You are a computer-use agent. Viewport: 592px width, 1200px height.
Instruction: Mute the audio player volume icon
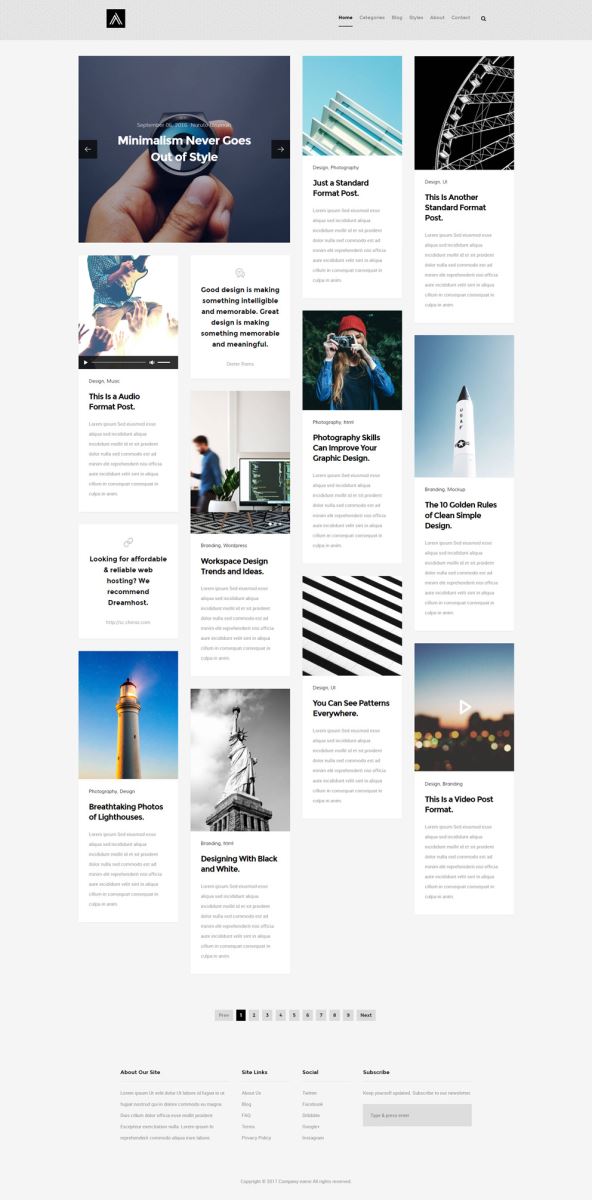pyautogui.click(x=152, y=362)
